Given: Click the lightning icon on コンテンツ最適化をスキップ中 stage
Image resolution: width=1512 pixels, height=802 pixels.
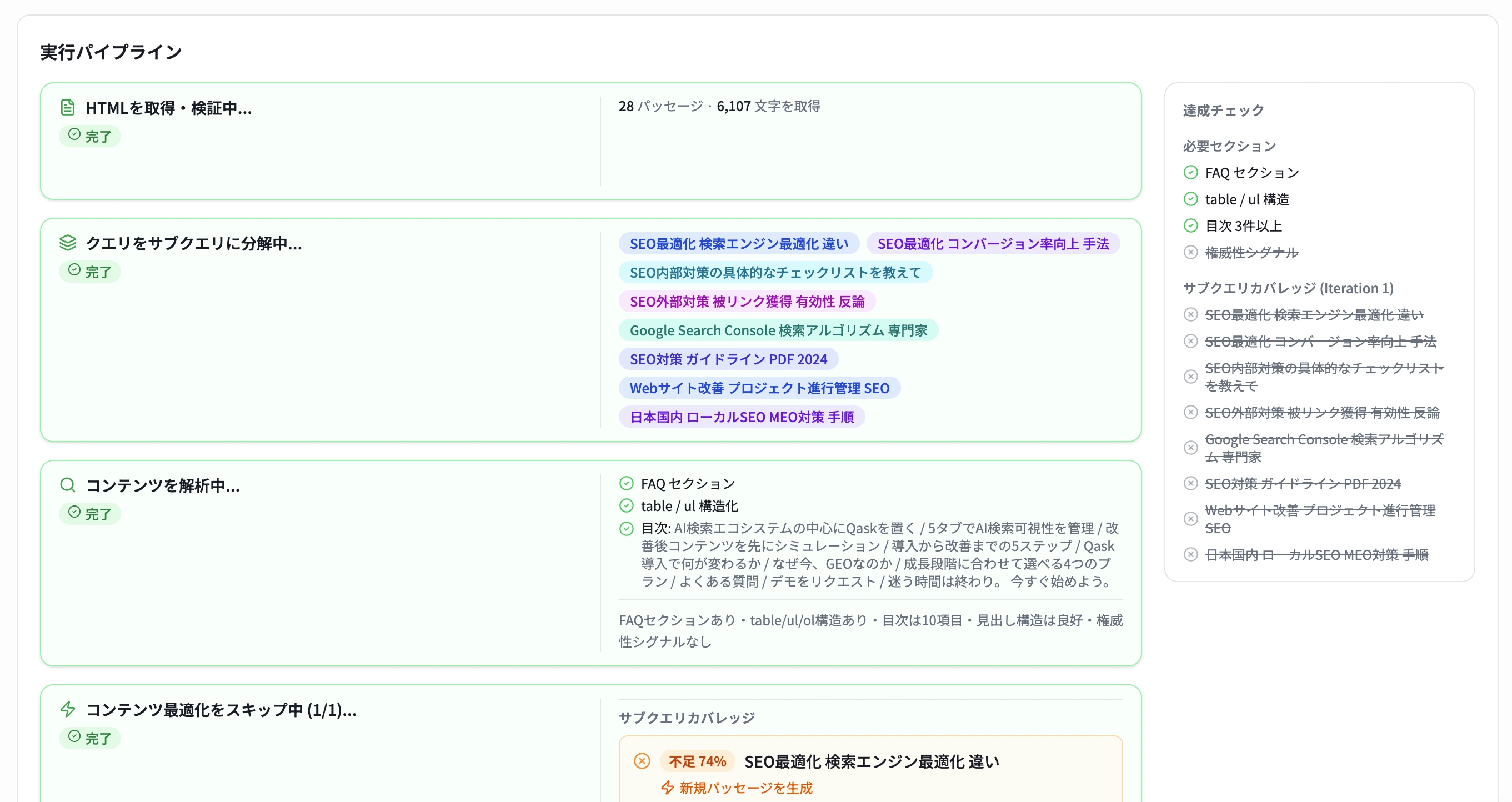Looking at the screenshot, I should pos(68,710).
